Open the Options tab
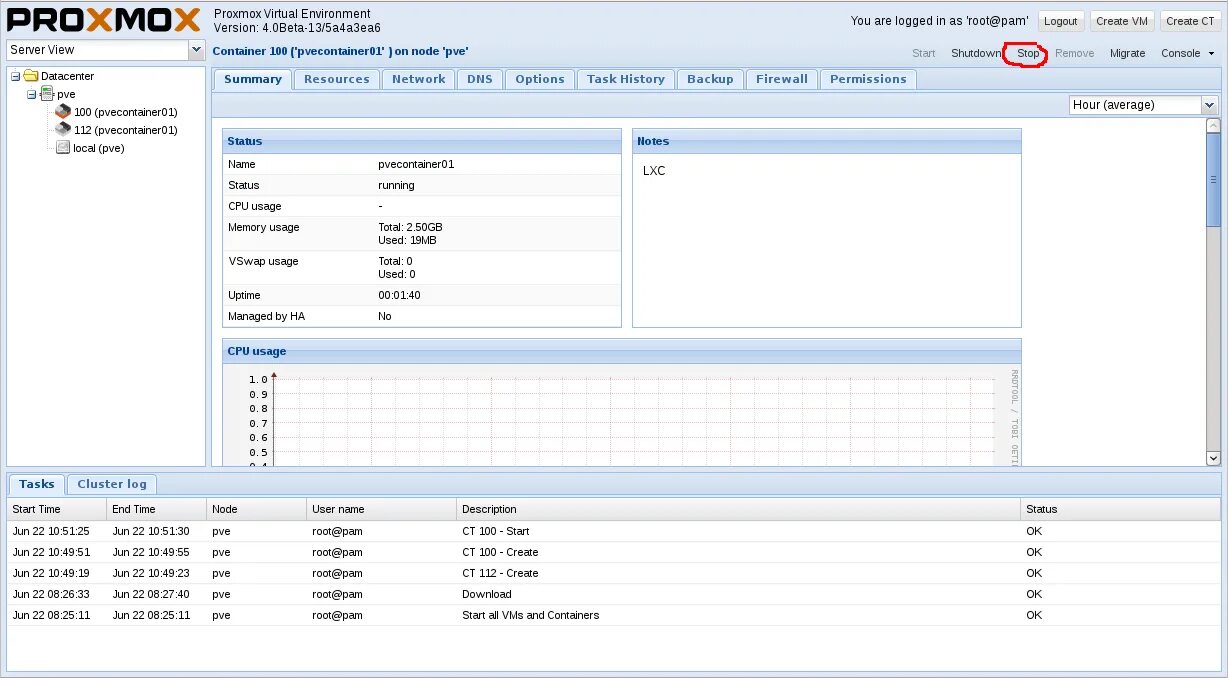This screenshot has width=1228, height=678. click(x=540, y=79)
